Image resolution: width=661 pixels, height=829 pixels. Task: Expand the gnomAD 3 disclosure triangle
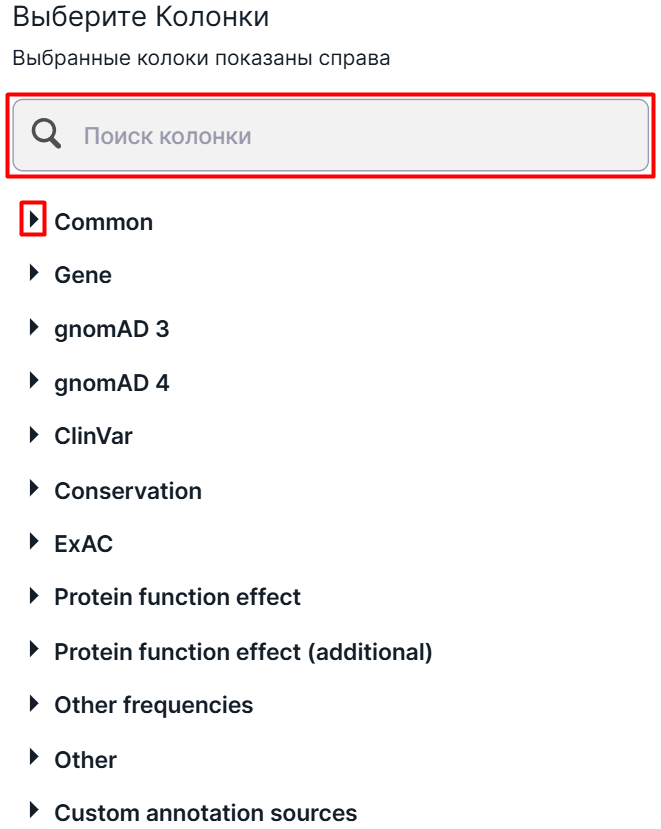[x=34, y=327]
